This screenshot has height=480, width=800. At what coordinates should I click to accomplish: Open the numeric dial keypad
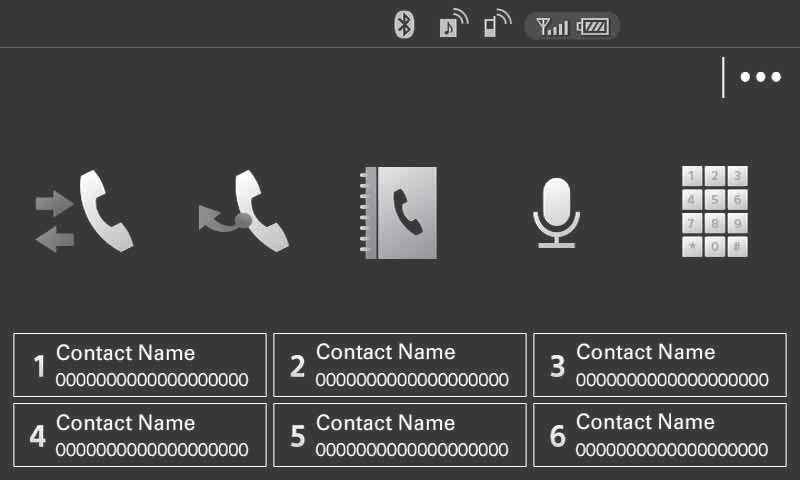pyautogui.click(x=715, y=211)
